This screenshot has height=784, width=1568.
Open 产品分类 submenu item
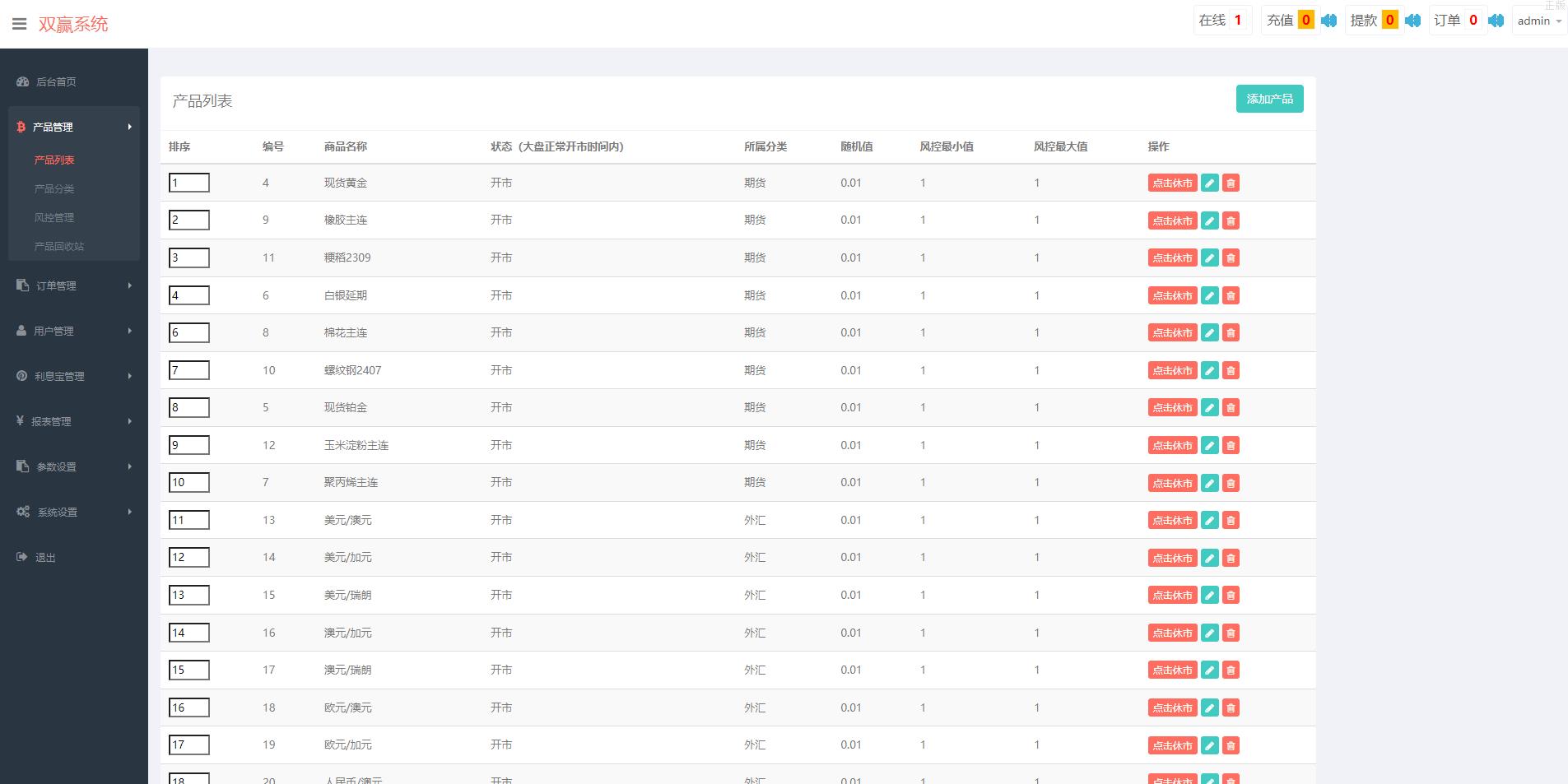(x=54, y=188)
